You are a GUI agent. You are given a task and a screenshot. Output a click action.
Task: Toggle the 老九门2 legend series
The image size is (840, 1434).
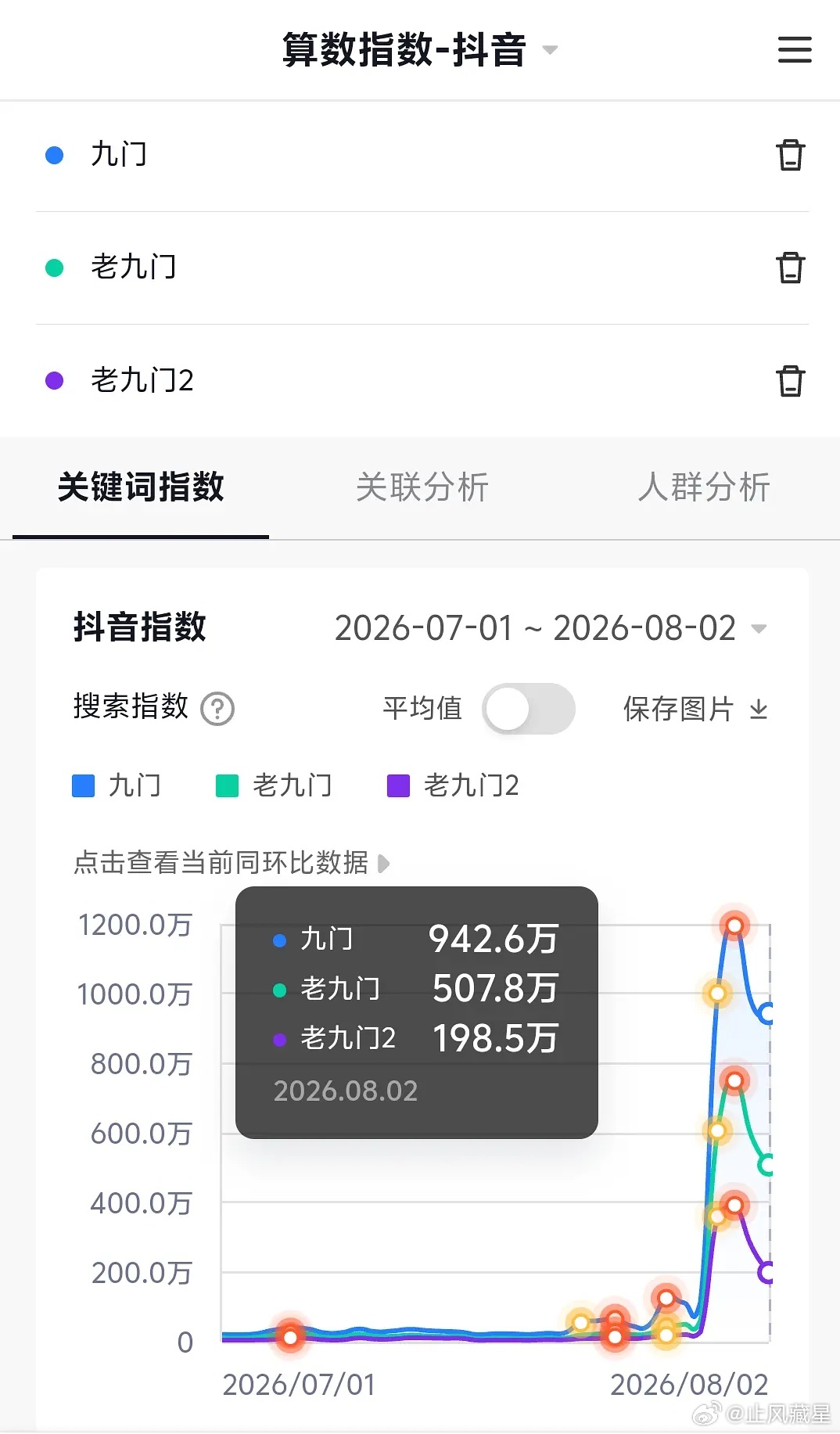point(454,785)
